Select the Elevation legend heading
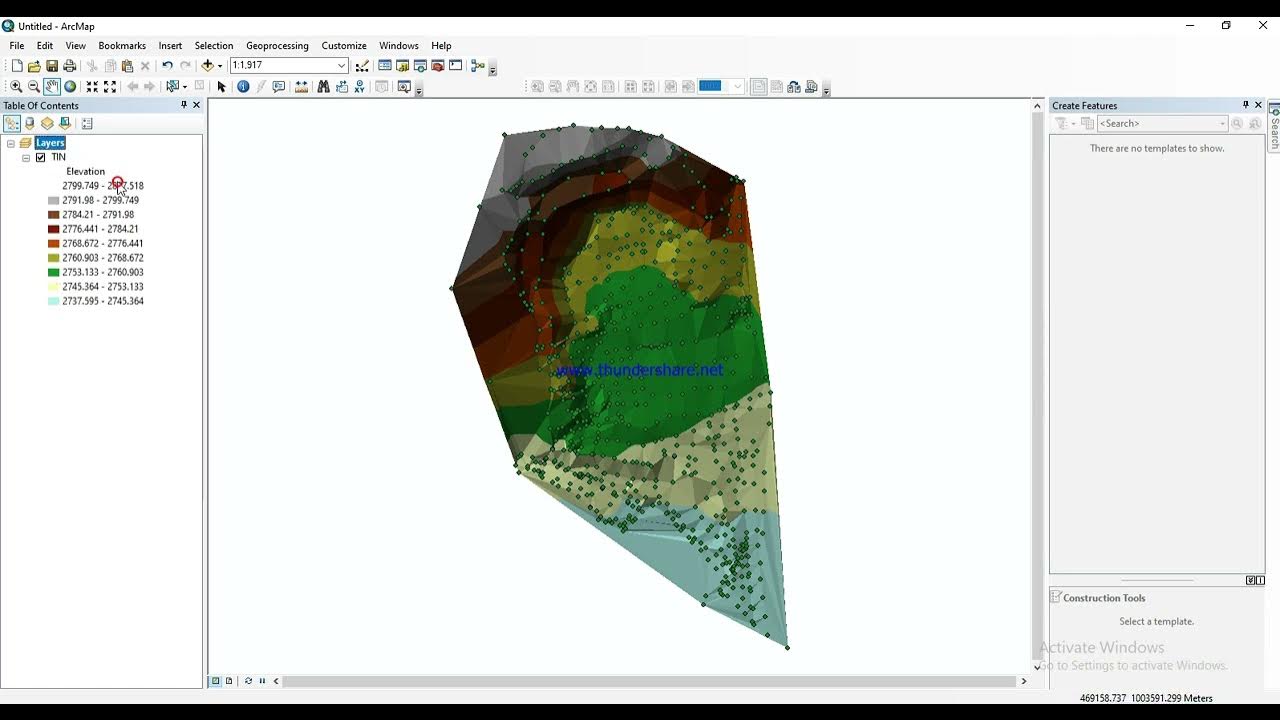Viewport: 1280px width, 720px height. click(x=85, y=171)
